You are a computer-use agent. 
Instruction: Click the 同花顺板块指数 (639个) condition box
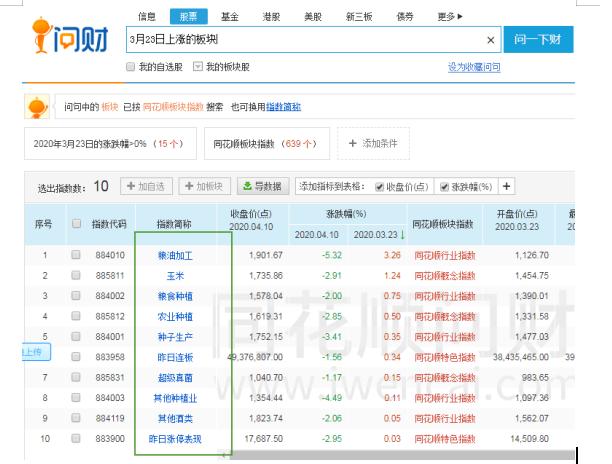point(267,144)
